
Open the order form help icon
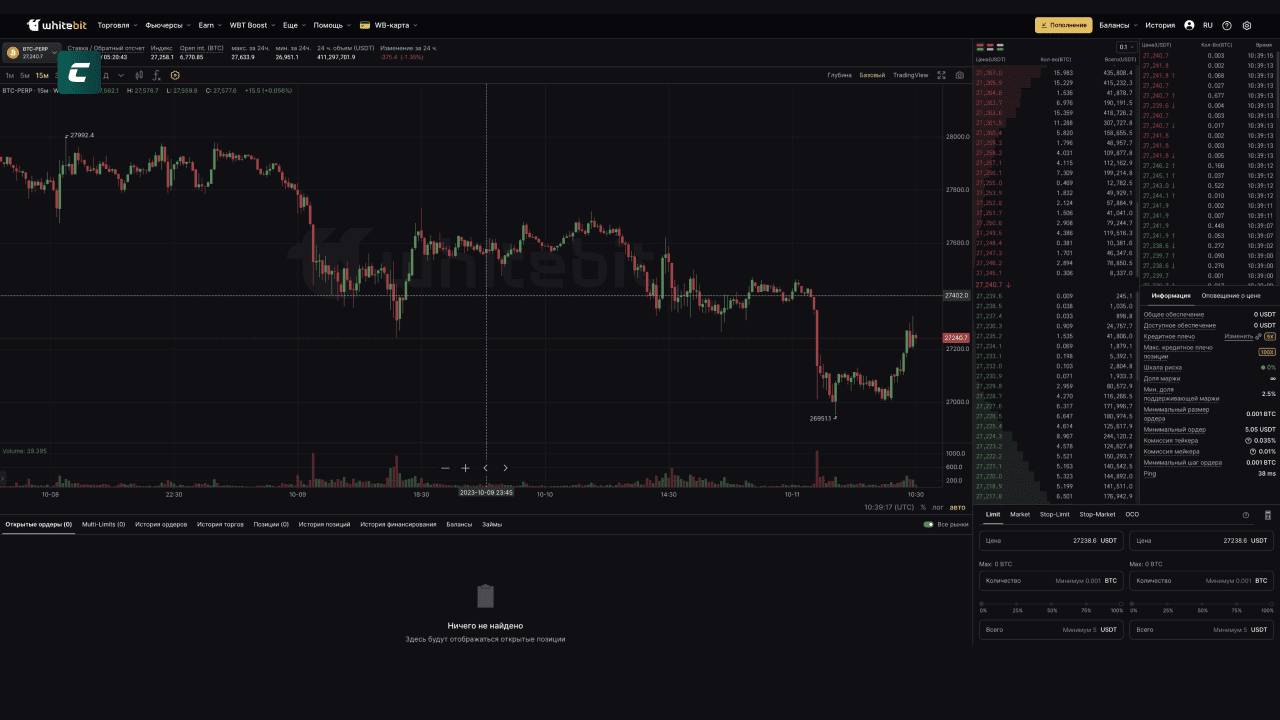(1246, 515)
